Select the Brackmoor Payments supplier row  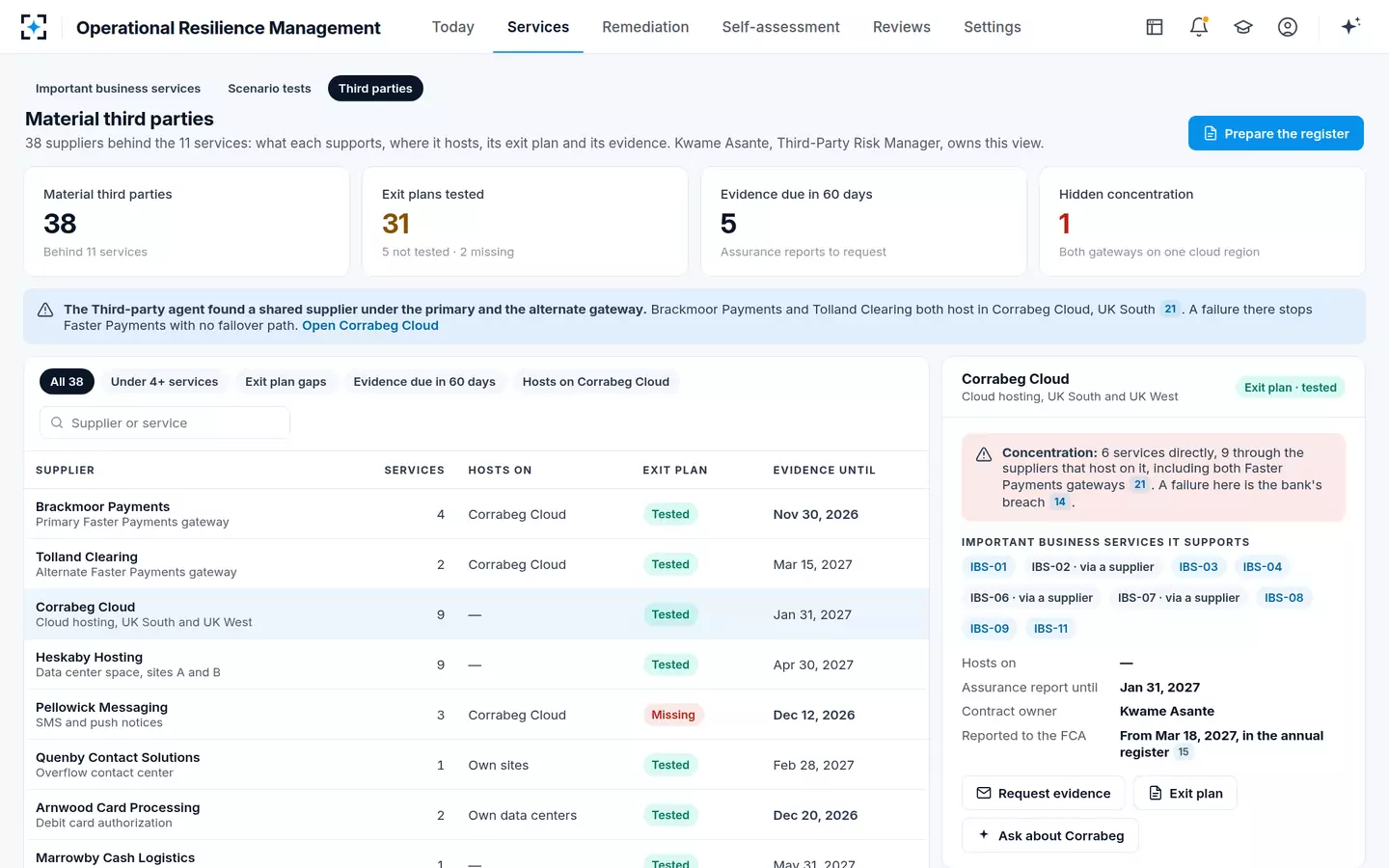(x=477, y=514)
